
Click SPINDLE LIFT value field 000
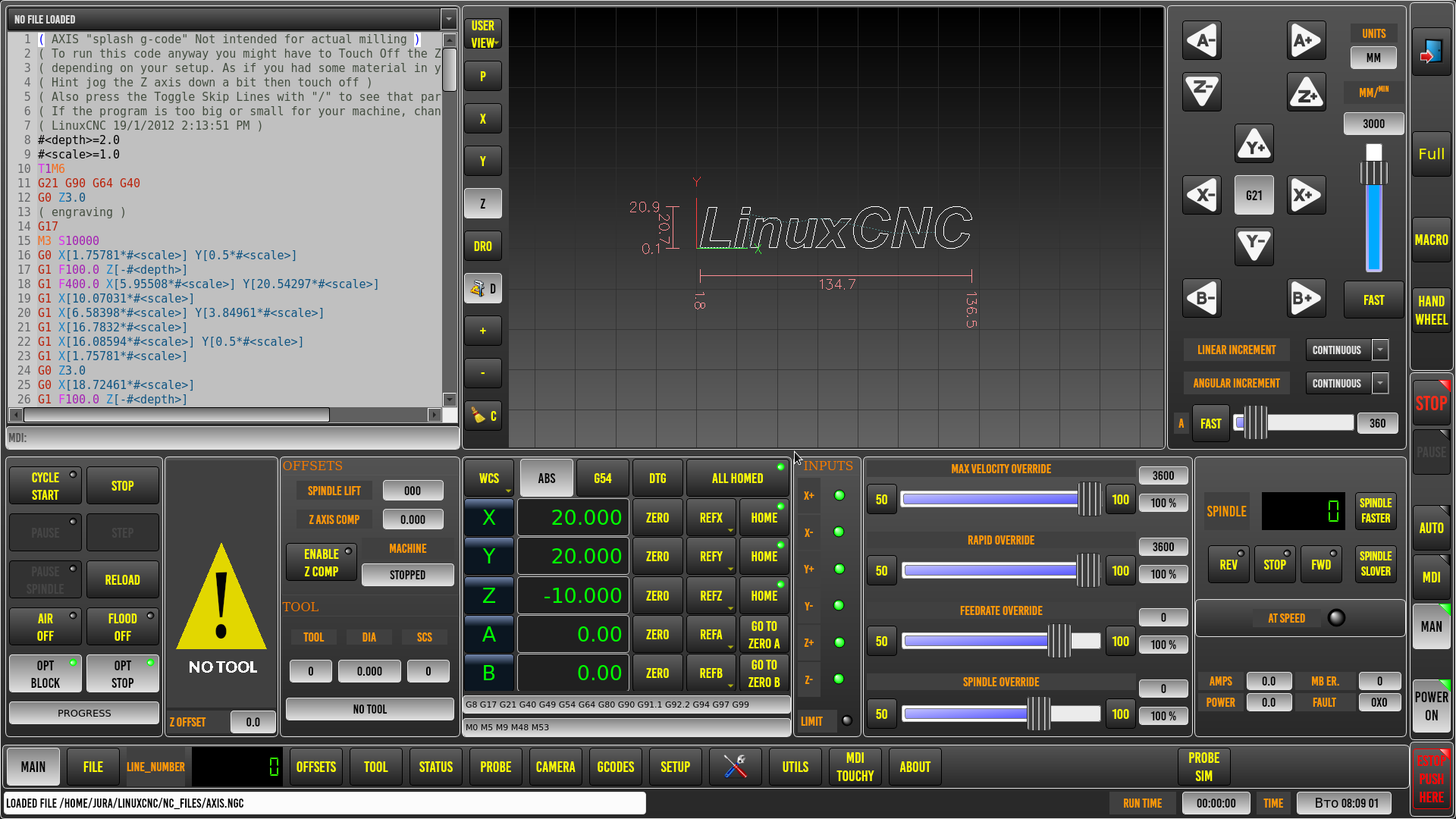[x=413, y=491]
